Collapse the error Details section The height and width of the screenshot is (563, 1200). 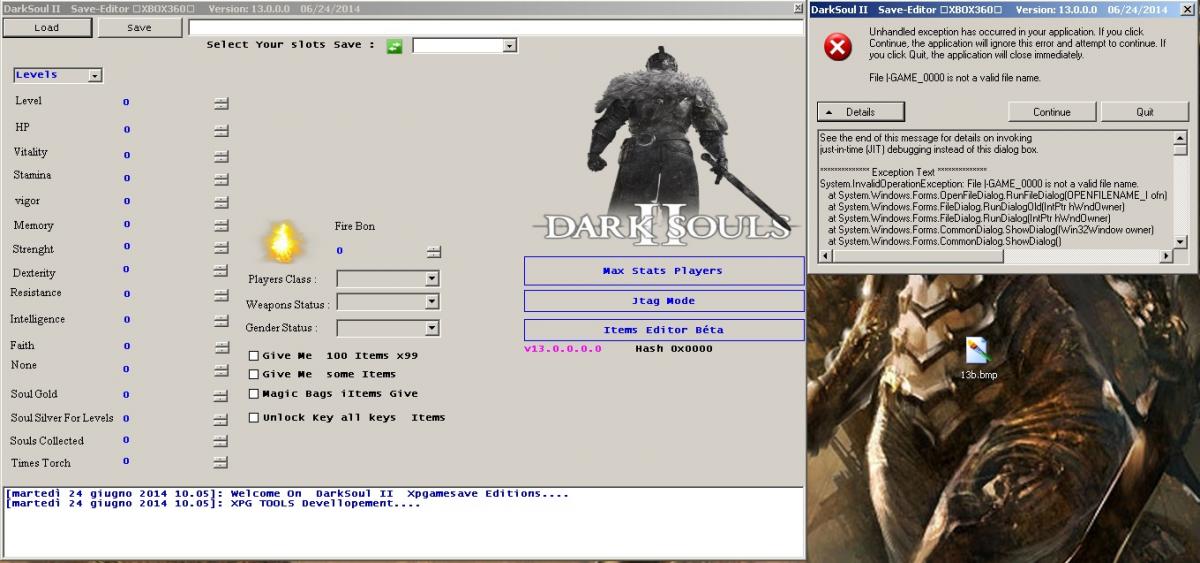coord(852,112)
